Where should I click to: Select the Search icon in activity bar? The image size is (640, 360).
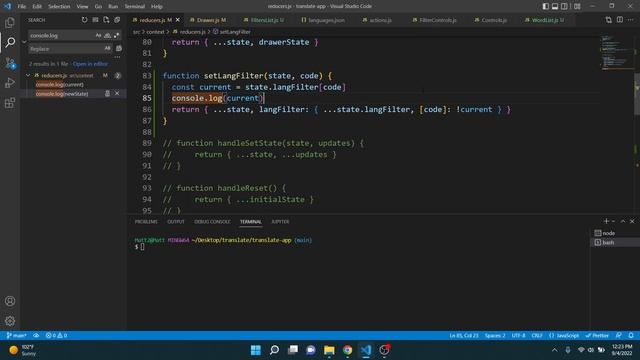[10, 42]
